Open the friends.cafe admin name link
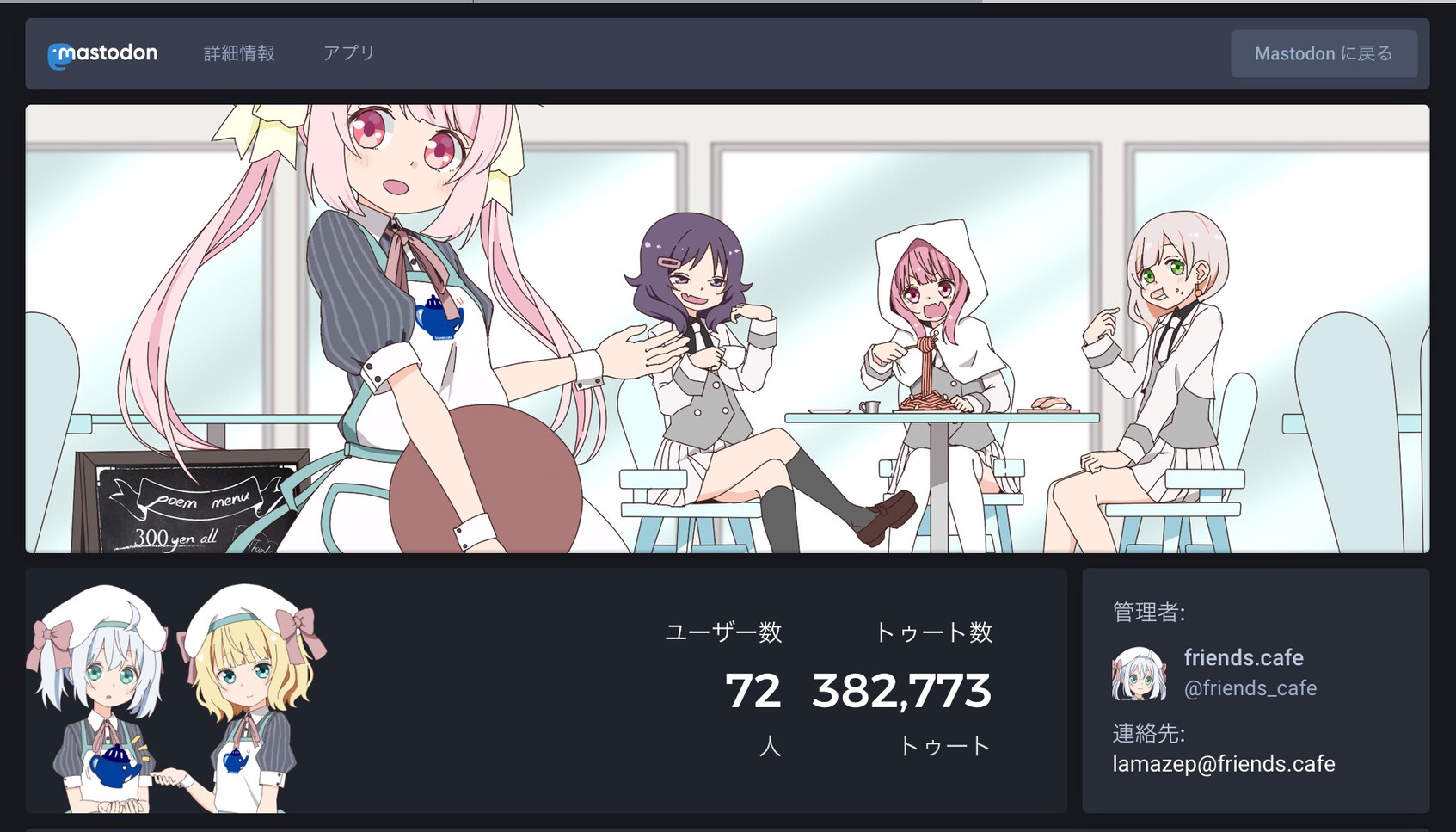Viewport: 1456px width, 832px height. (1244, 658)
